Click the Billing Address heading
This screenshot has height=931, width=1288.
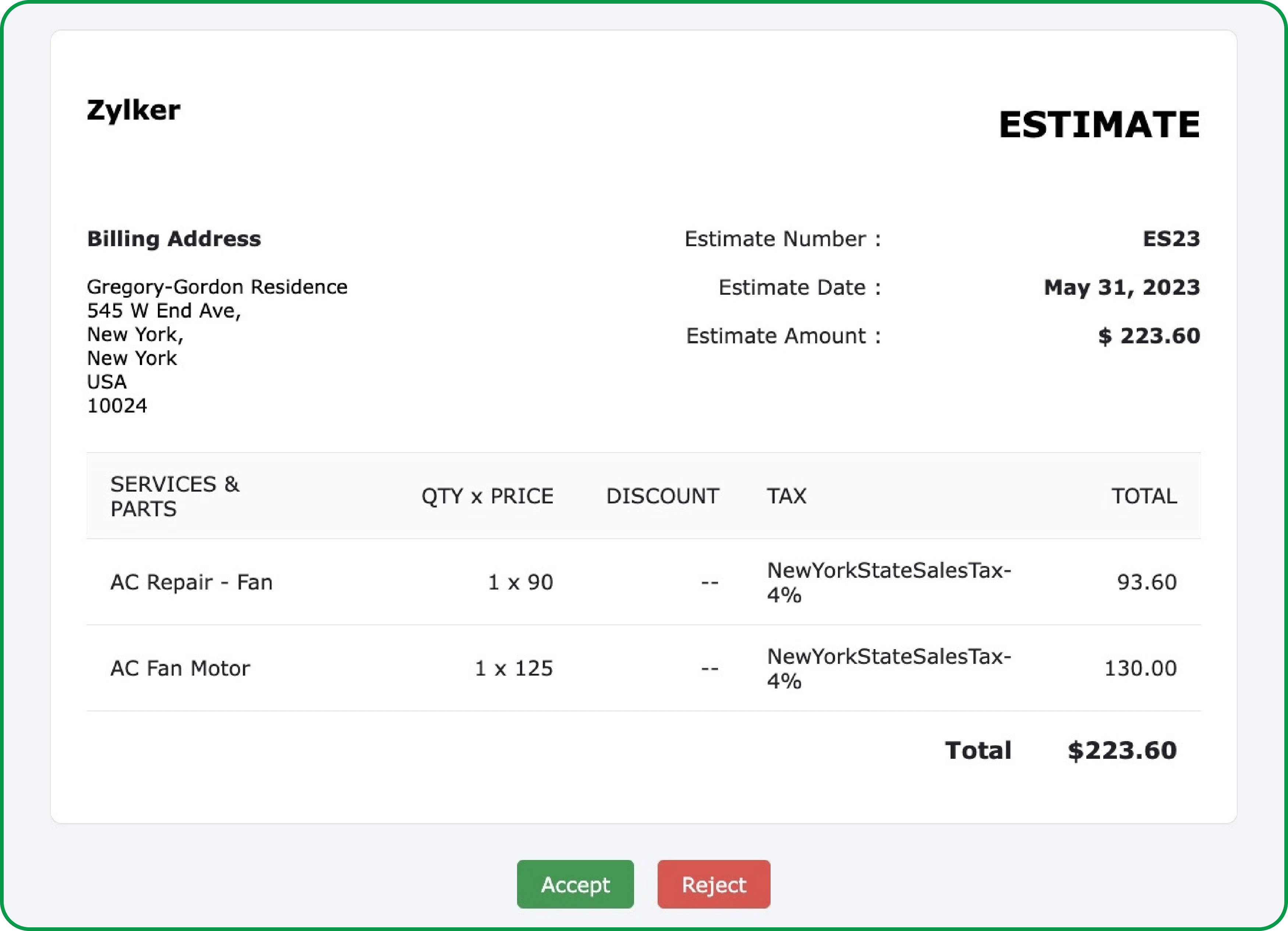pos(174,238)
